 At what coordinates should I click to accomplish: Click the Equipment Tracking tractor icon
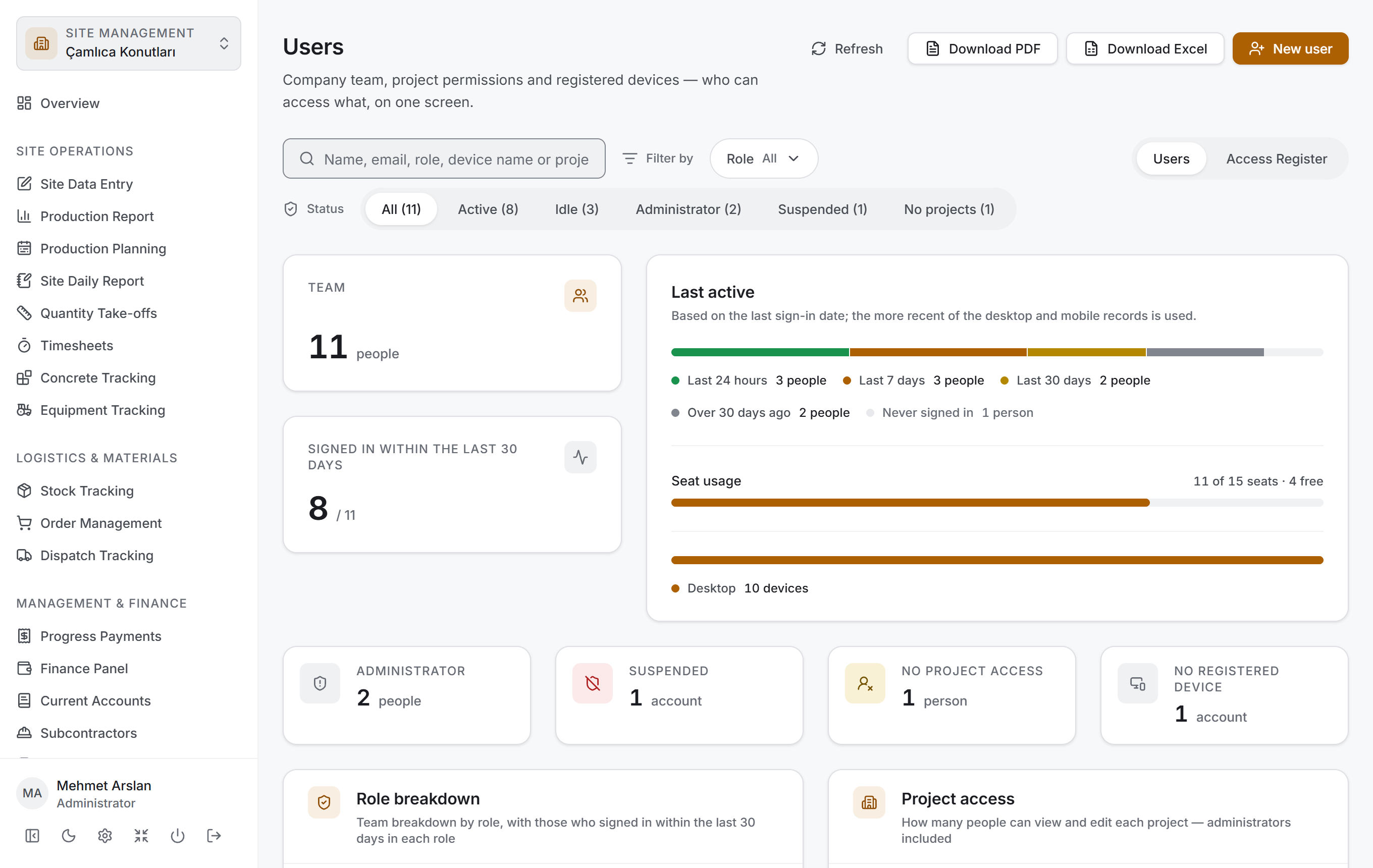tap(24, 410)
